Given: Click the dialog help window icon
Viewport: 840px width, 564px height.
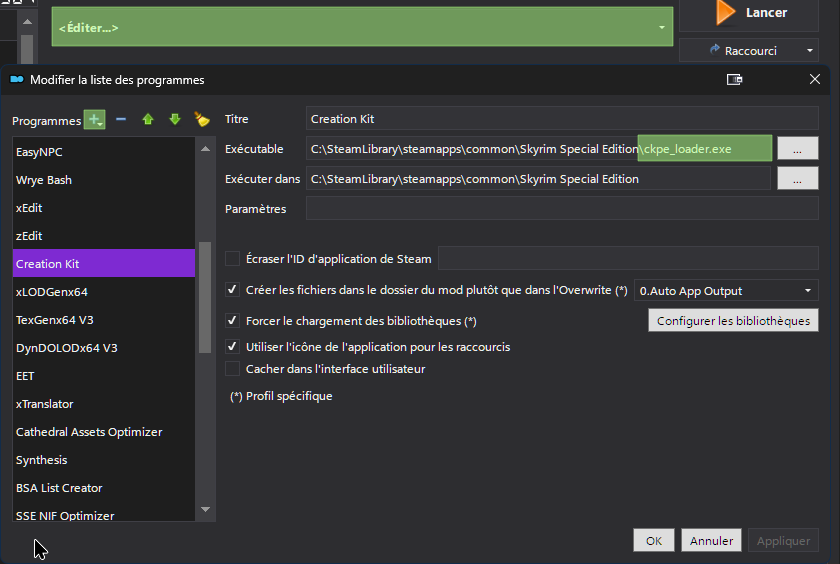Looking at the screenshot, I should 734,79.
